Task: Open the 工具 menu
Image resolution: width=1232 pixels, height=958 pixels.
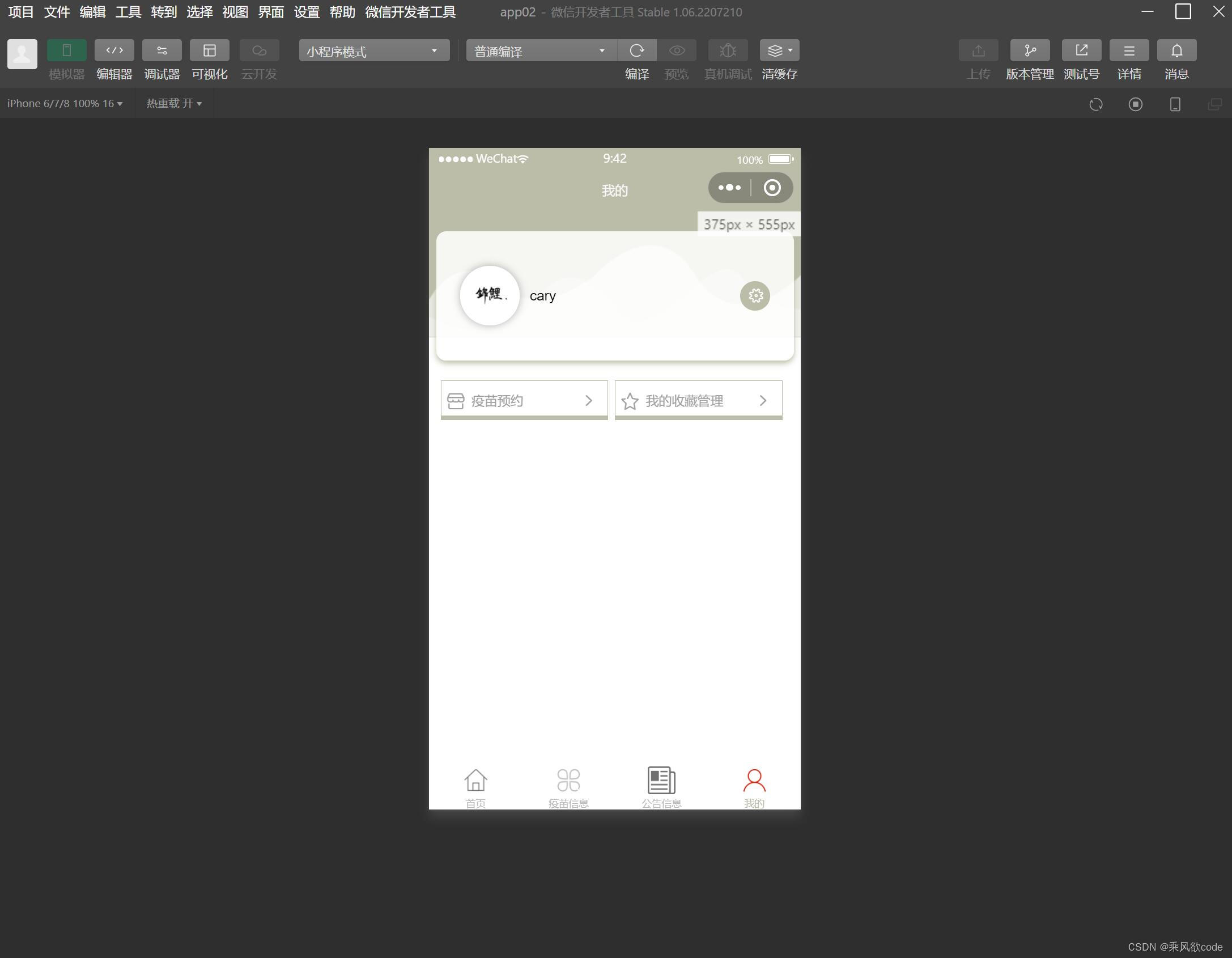Action: 128,12
